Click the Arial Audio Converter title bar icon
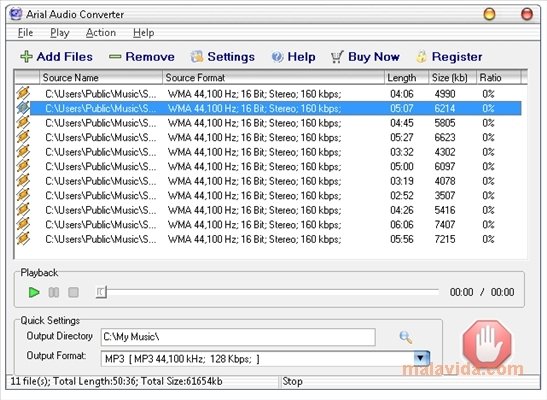The width and height of the screenshot is (547, 400). (16, 14)
